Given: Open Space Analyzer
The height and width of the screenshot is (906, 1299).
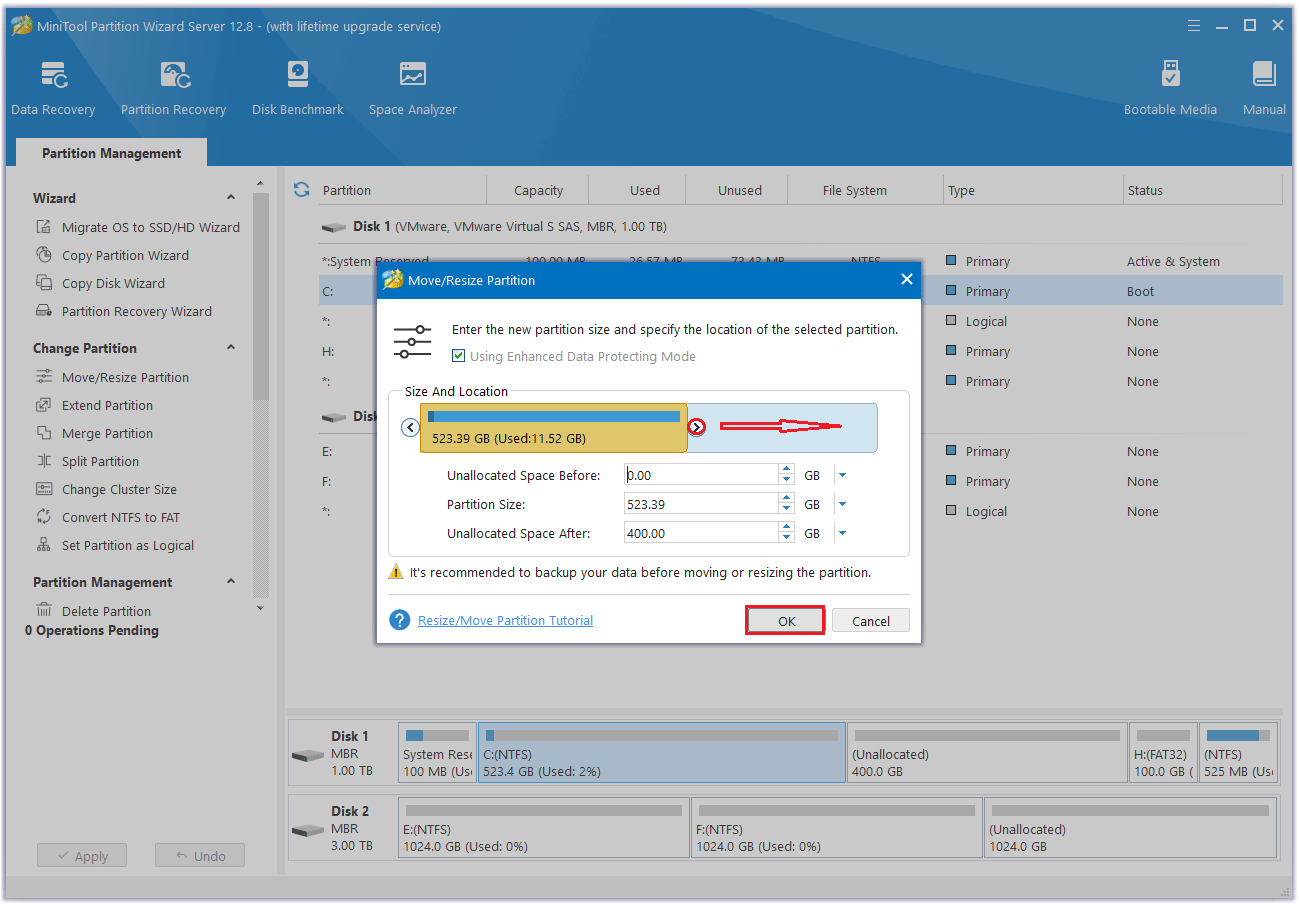Looking at the screenshot, I should pos(412,88).
